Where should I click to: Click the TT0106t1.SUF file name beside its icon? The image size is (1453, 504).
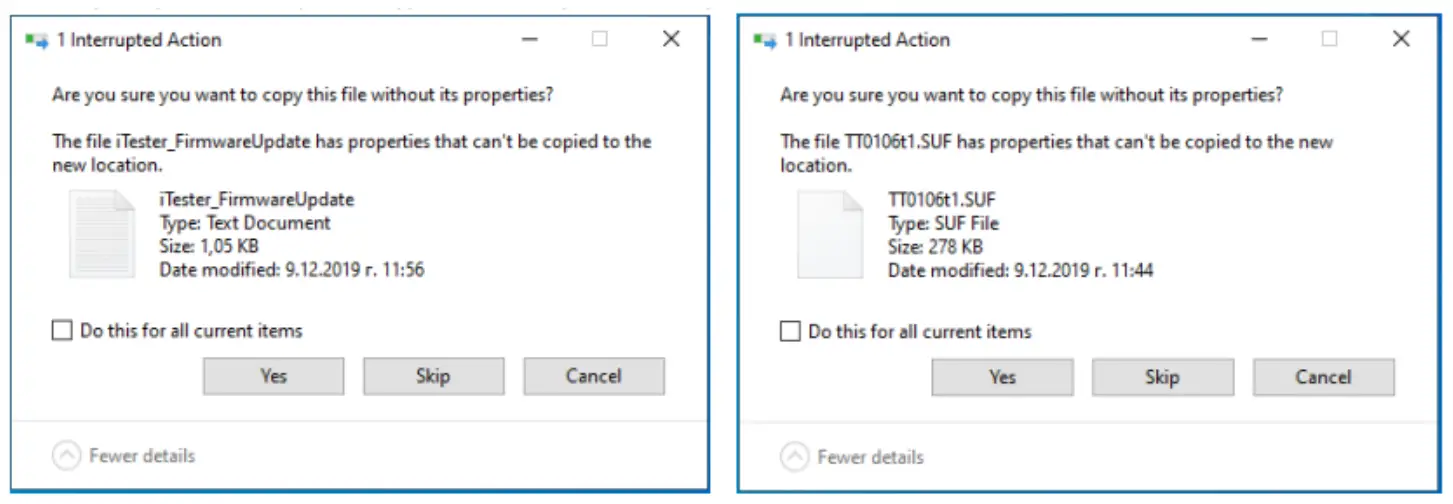pyautogui.click(x=941, y=199)
